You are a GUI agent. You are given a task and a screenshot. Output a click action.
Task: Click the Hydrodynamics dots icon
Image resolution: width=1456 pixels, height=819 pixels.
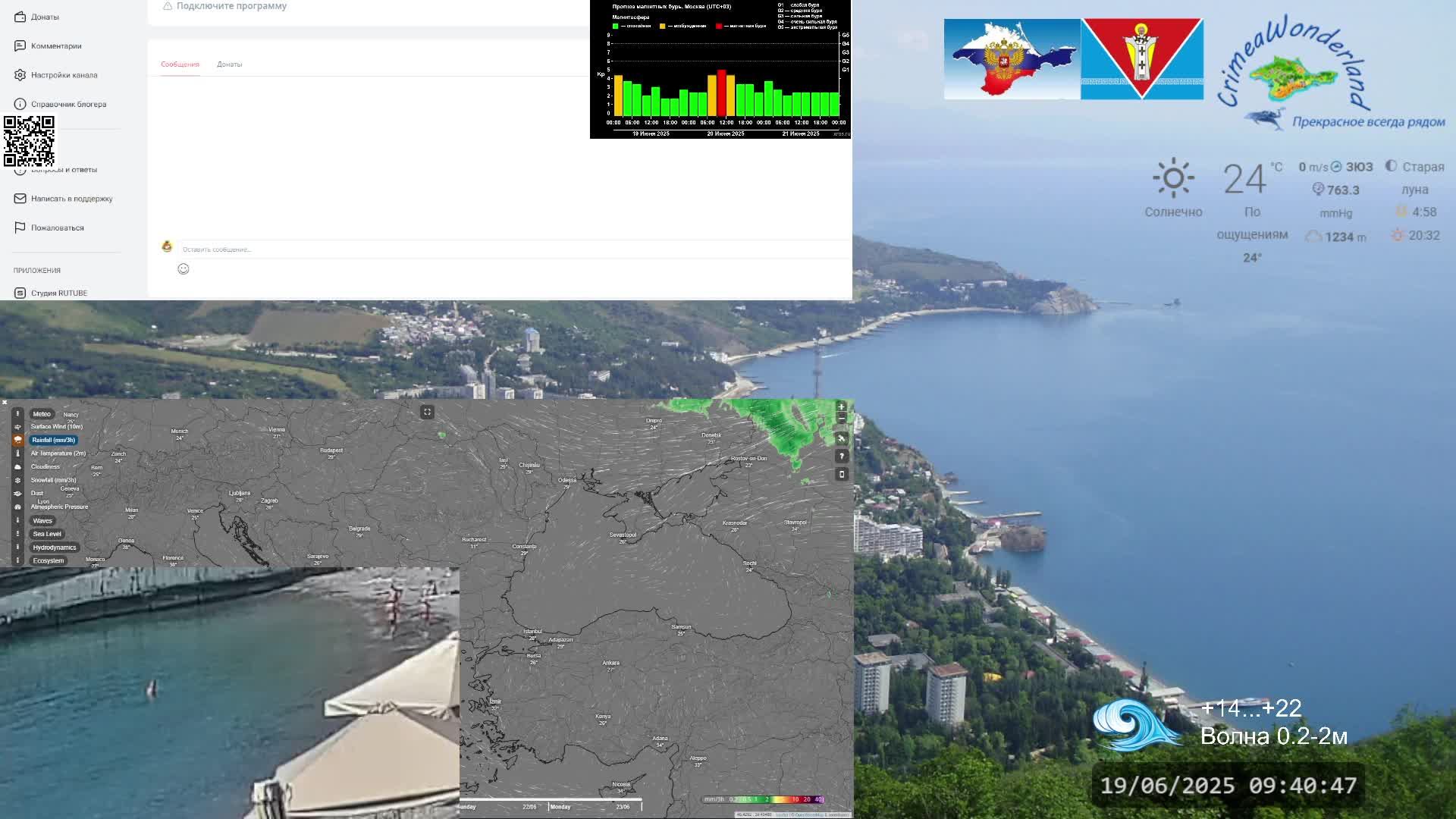pos(17,548)
